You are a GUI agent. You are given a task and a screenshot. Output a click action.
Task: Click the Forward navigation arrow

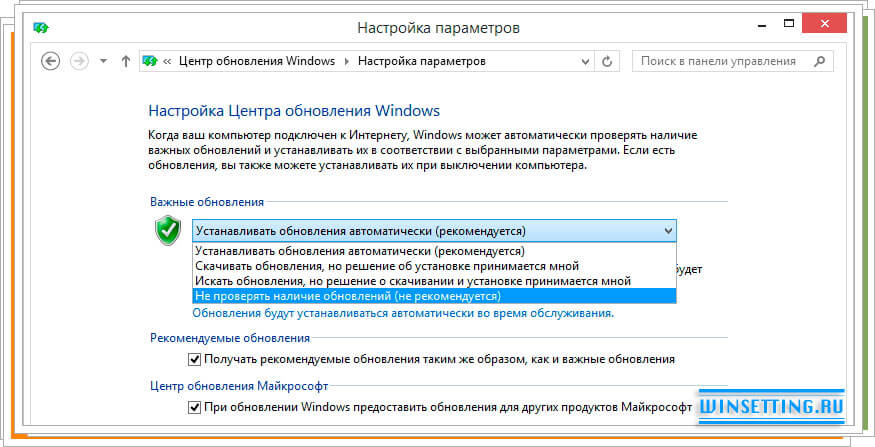point(82,61)
